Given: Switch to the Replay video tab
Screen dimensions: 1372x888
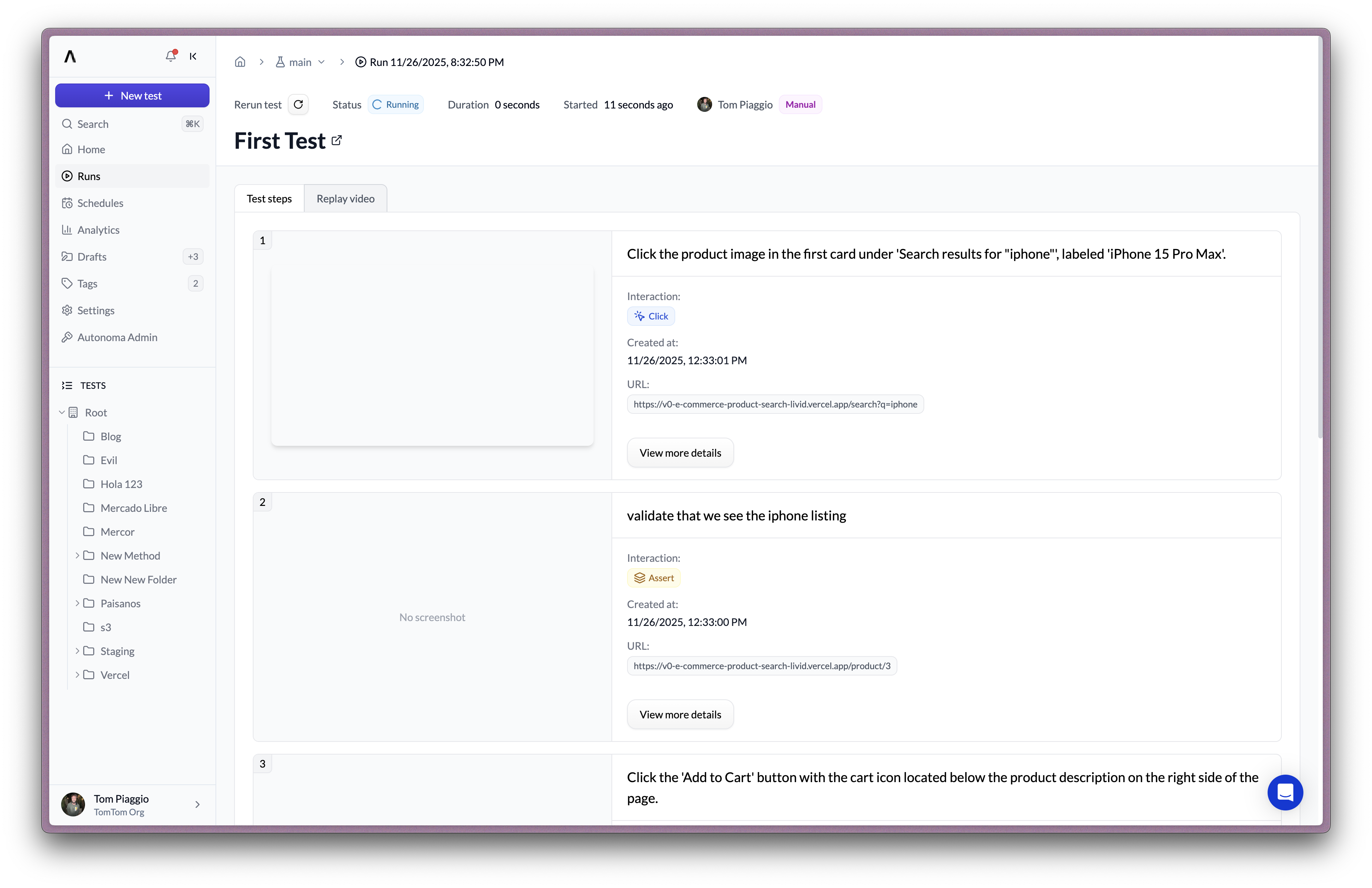Looking at the screenshot, I should point(345,198).
